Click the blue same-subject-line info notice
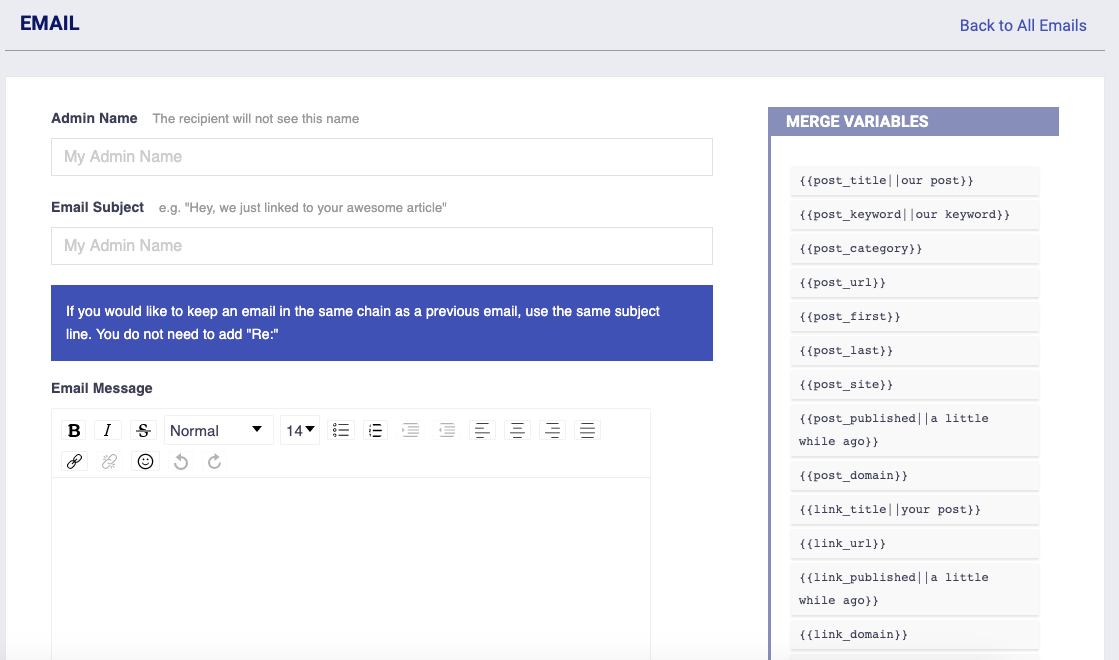The image size is (1119, 660). click(x=382, y=323)
